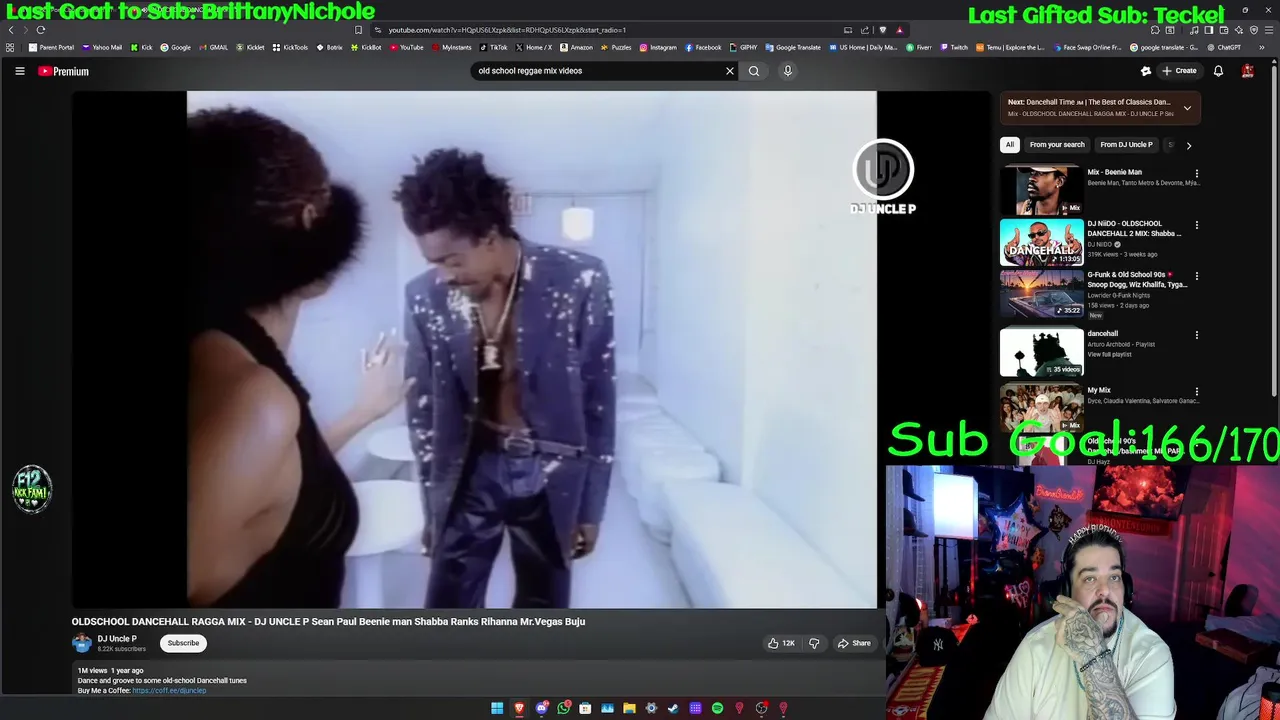Open Discord from taskbar

click(541, 708)
